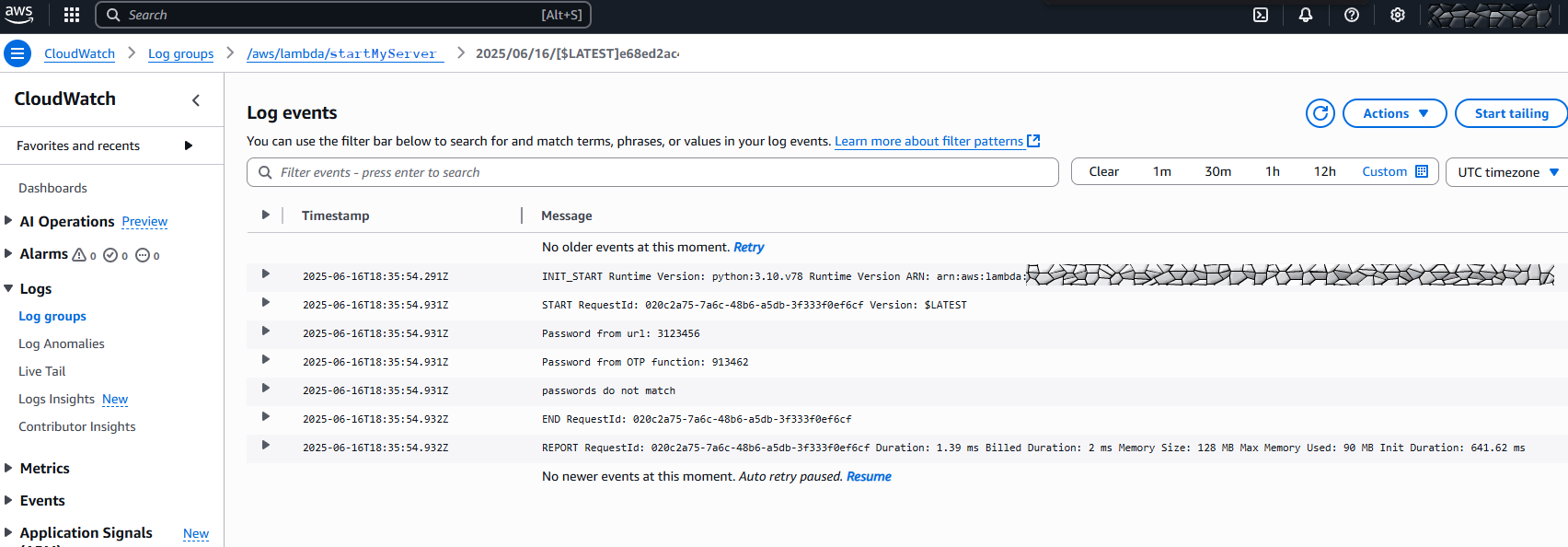Expand the passwords do not match row

click(x=265, y=388)
